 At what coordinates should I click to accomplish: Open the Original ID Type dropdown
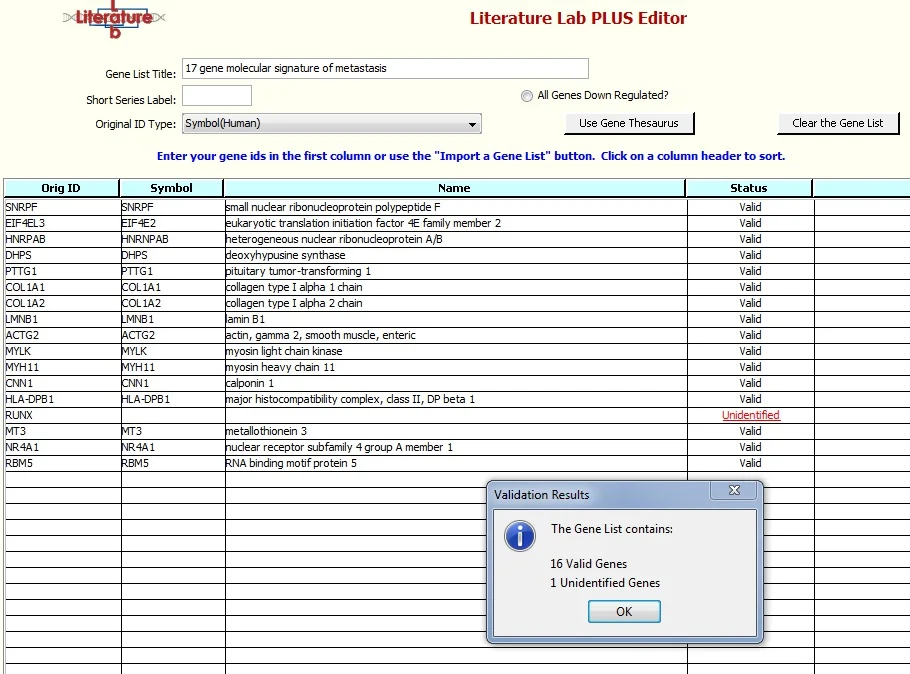click(x=331, y=124)
